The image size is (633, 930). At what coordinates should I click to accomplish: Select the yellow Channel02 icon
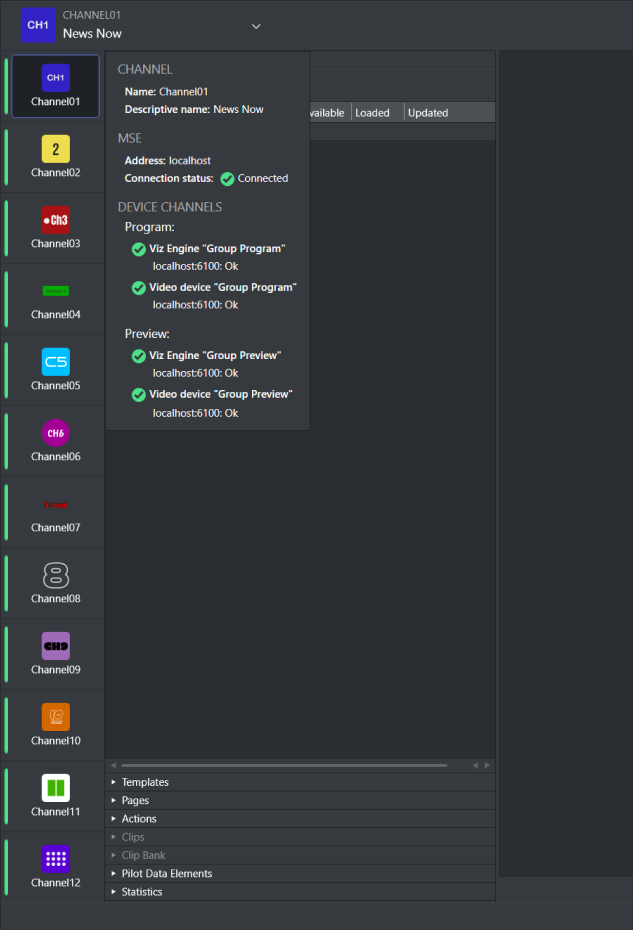pos(55,149)
